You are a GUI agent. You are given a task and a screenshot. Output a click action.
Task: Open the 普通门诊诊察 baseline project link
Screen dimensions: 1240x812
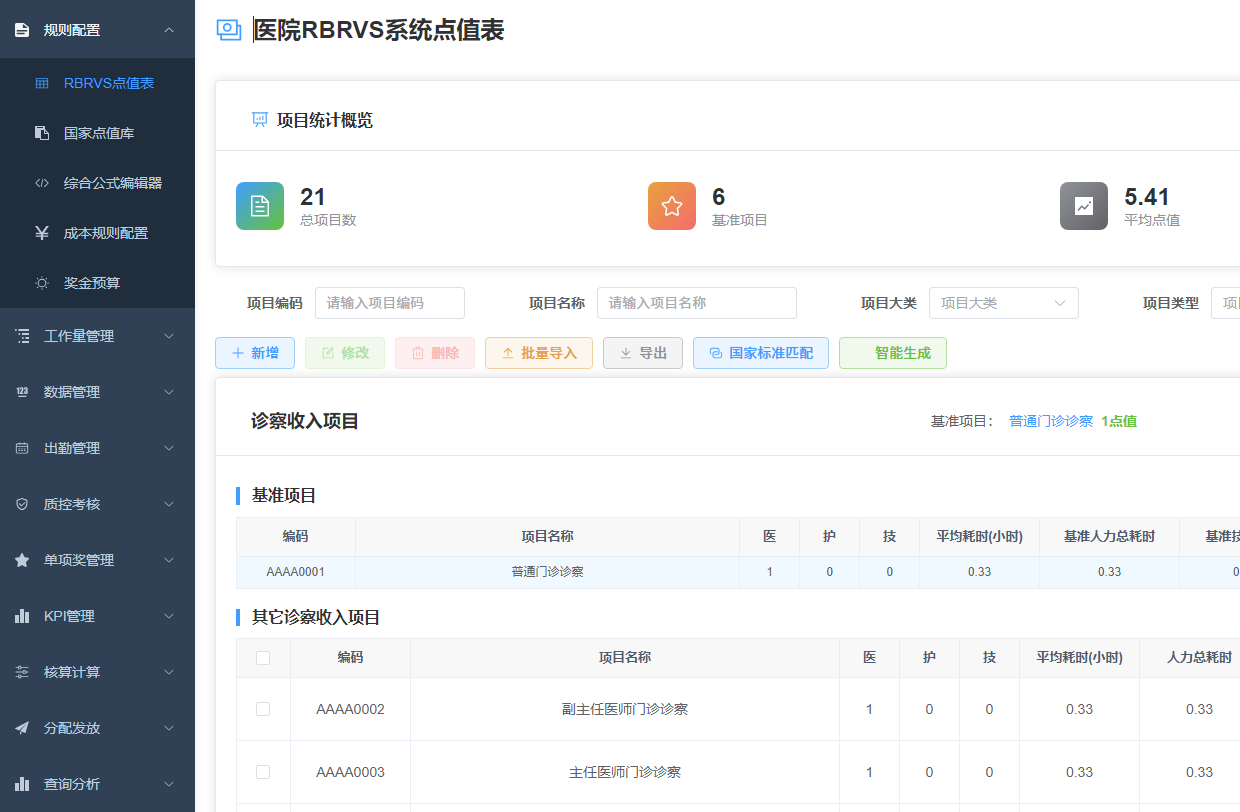point(1050,421)
